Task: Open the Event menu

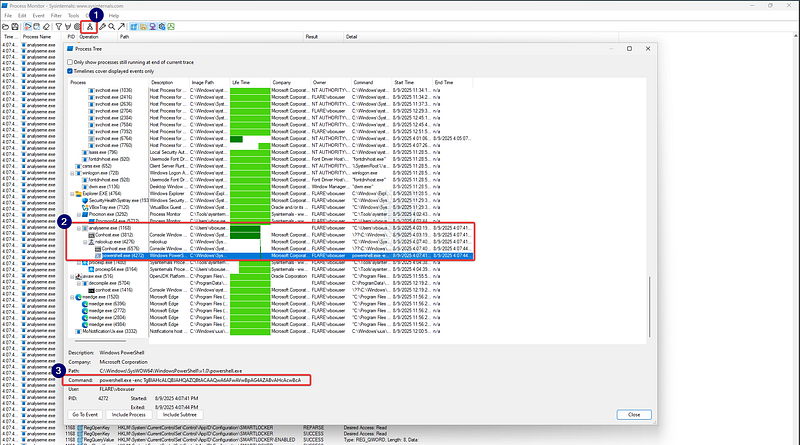Action: tap(38, 16)
